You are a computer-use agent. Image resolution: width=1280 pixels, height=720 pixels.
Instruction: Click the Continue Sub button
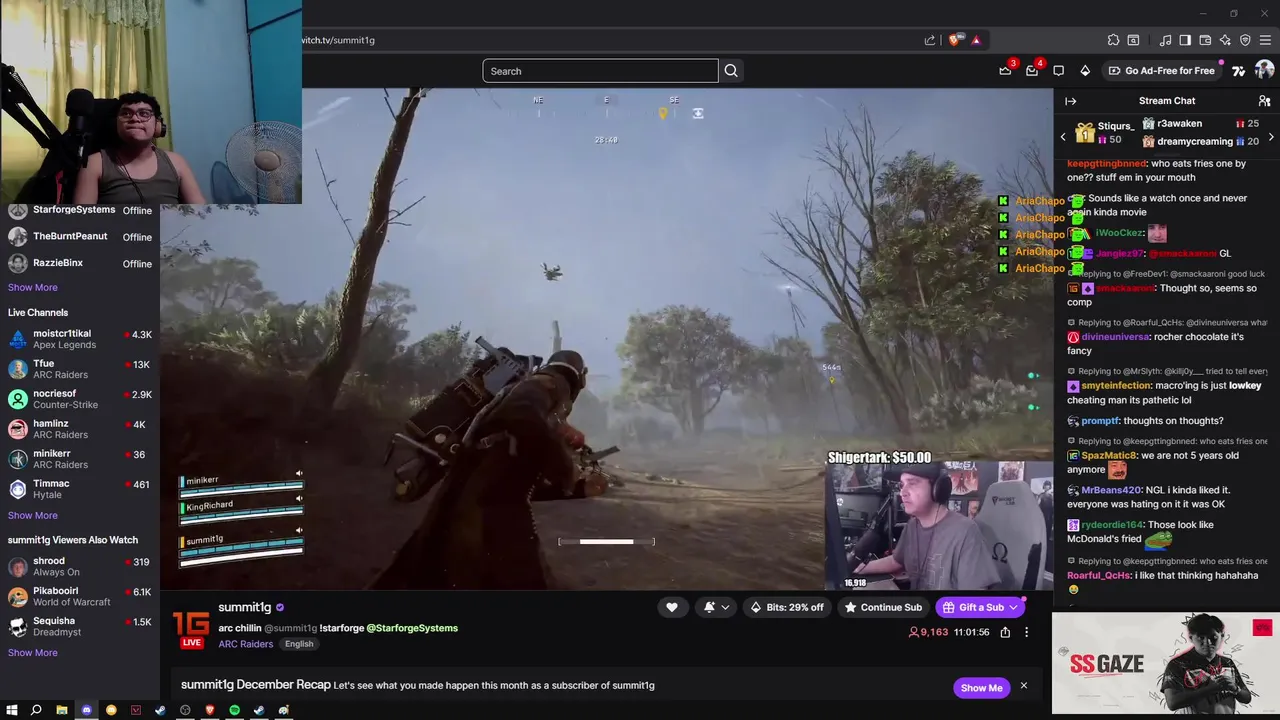coord(883,607)
